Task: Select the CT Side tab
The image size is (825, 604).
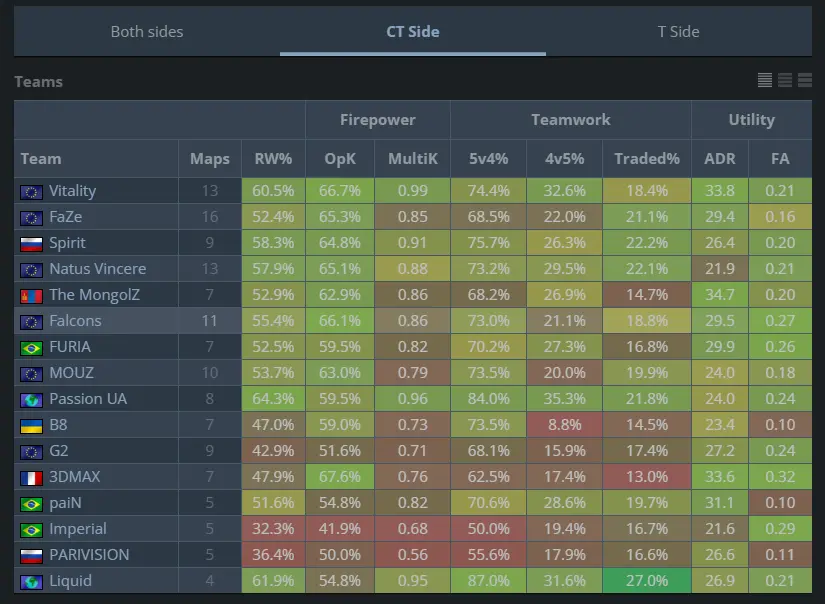Action: click(x=412, y=31)
